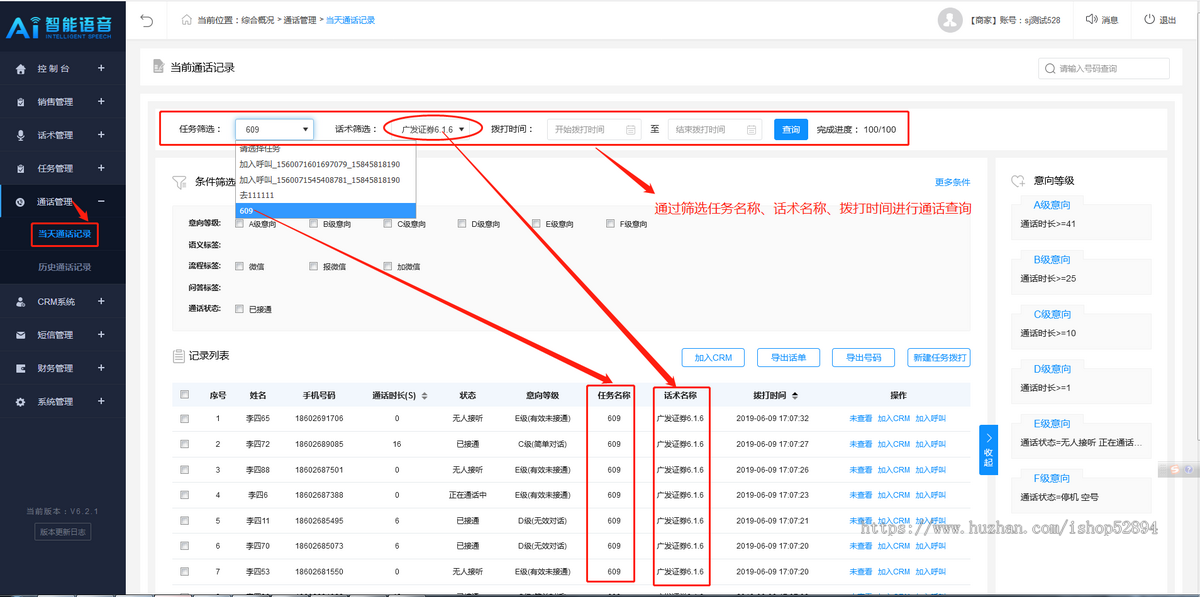Expand 销售管理 with its plus sign
Image resolution: width=1200 pixels, height=597 pixels.
point(101,102)
